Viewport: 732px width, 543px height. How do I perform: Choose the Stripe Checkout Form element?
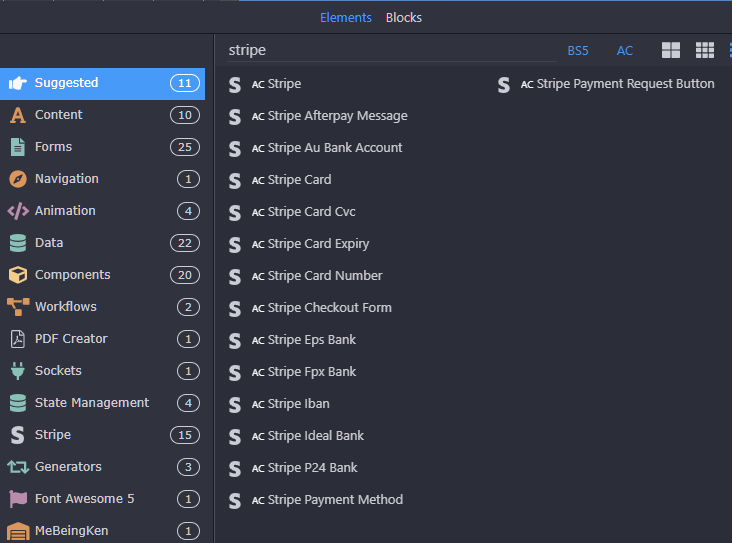coord(329,308)
